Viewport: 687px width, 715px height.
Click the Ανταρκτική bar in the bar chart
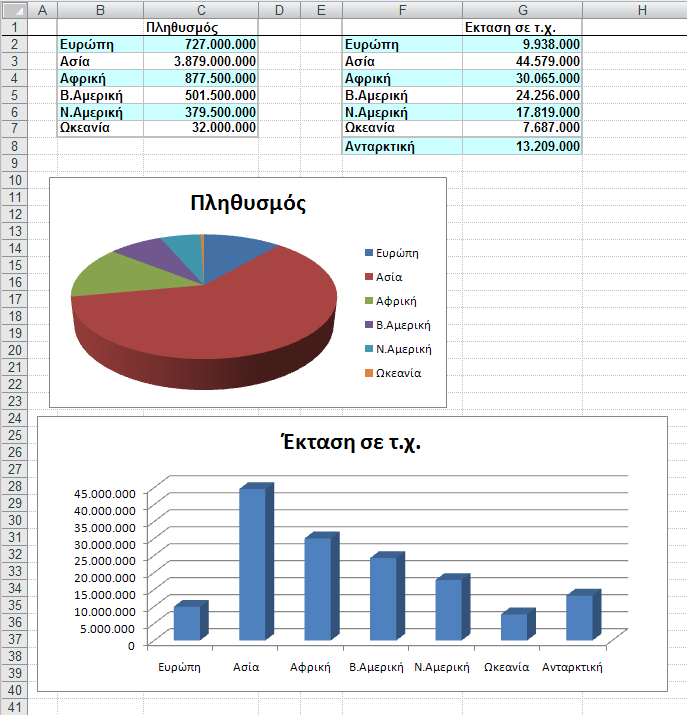click(579, 617)
